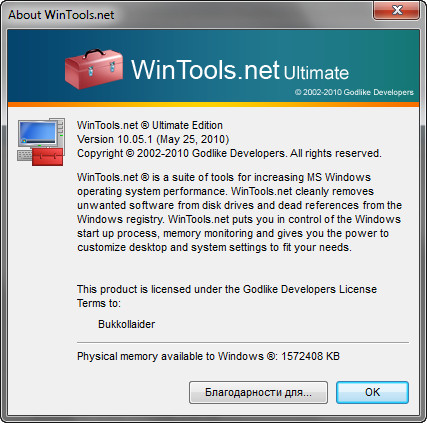Click the Version 10.05.1 (May 25, 2010) line
Screen dimensions: 427x423
tap(153, 139)
